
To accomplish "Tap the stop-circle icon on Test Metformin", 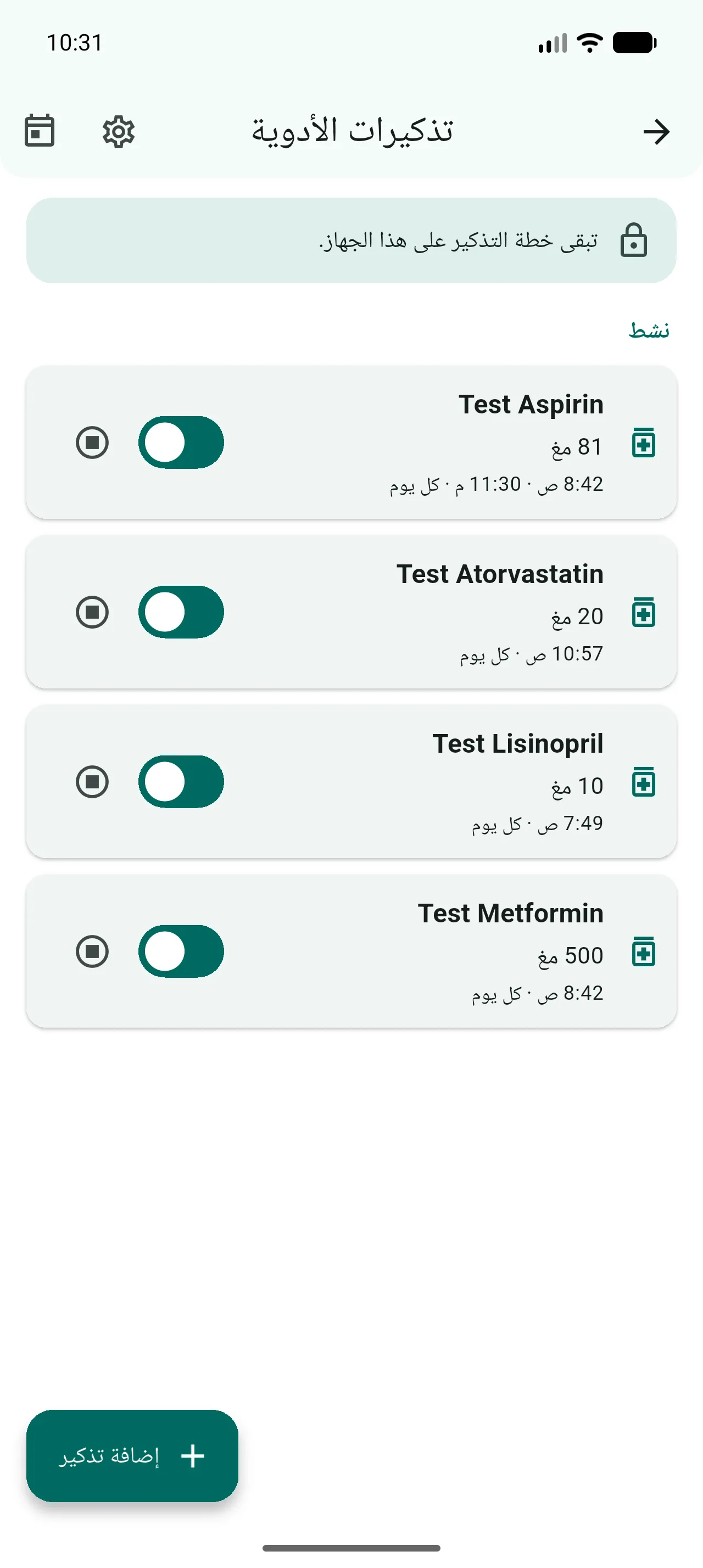I will click(92, 951).
